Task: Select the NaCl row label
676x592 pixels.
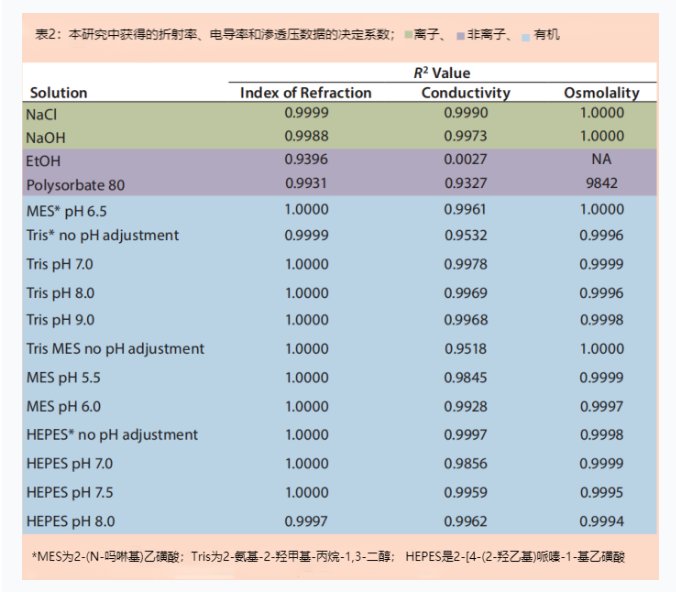Action: (42, 113)
